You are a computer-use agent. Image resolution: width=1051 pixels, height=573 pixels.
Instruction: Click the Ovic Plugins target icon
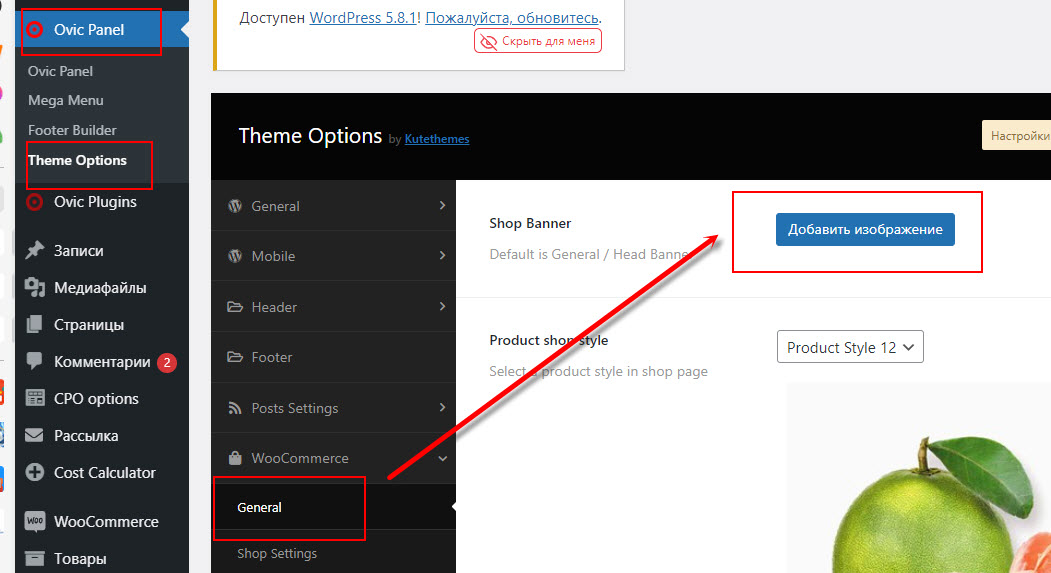tap(34, 202)
